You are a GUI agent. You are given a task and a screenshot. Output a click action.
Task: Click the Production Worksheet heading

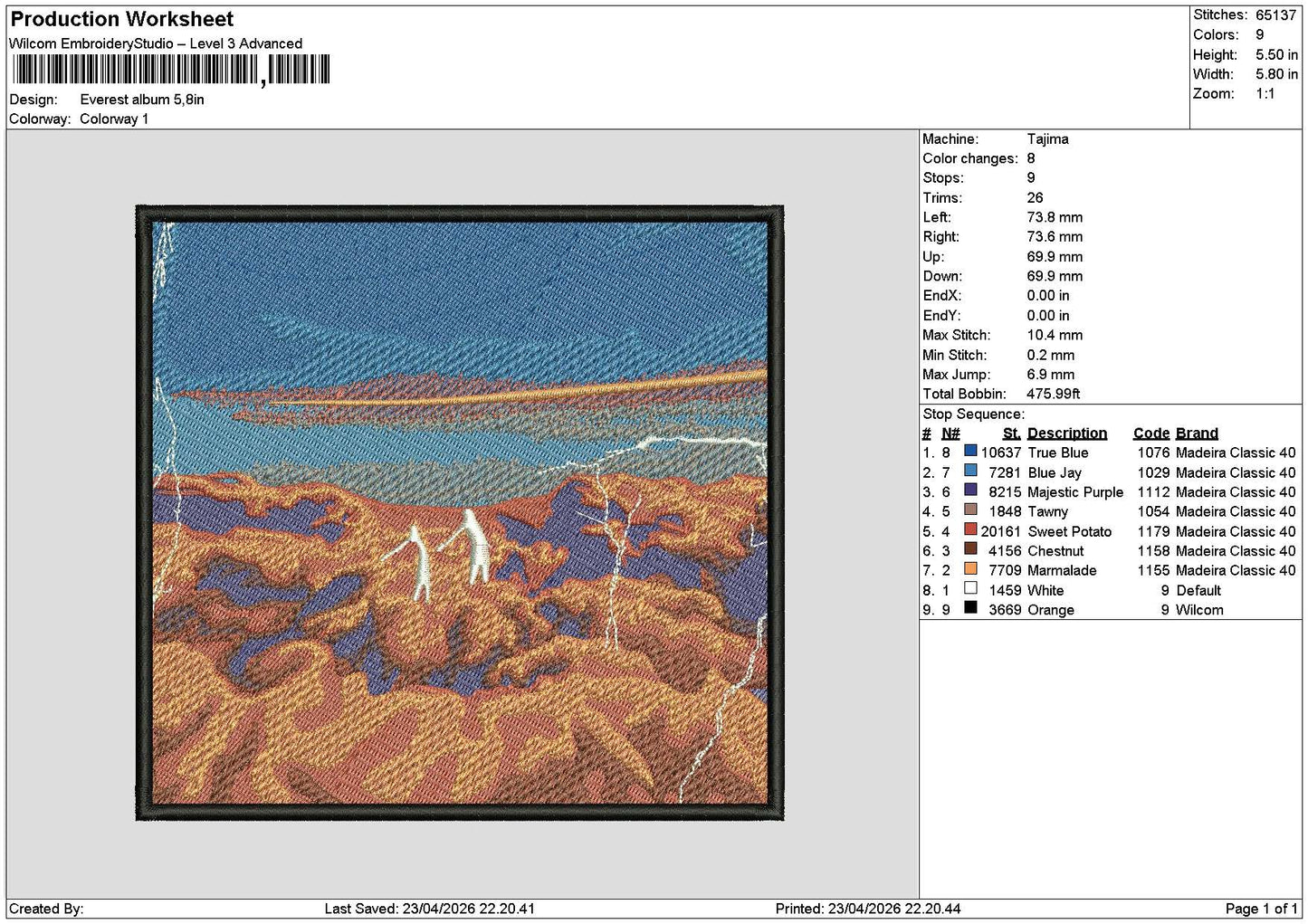click(121, 19)
